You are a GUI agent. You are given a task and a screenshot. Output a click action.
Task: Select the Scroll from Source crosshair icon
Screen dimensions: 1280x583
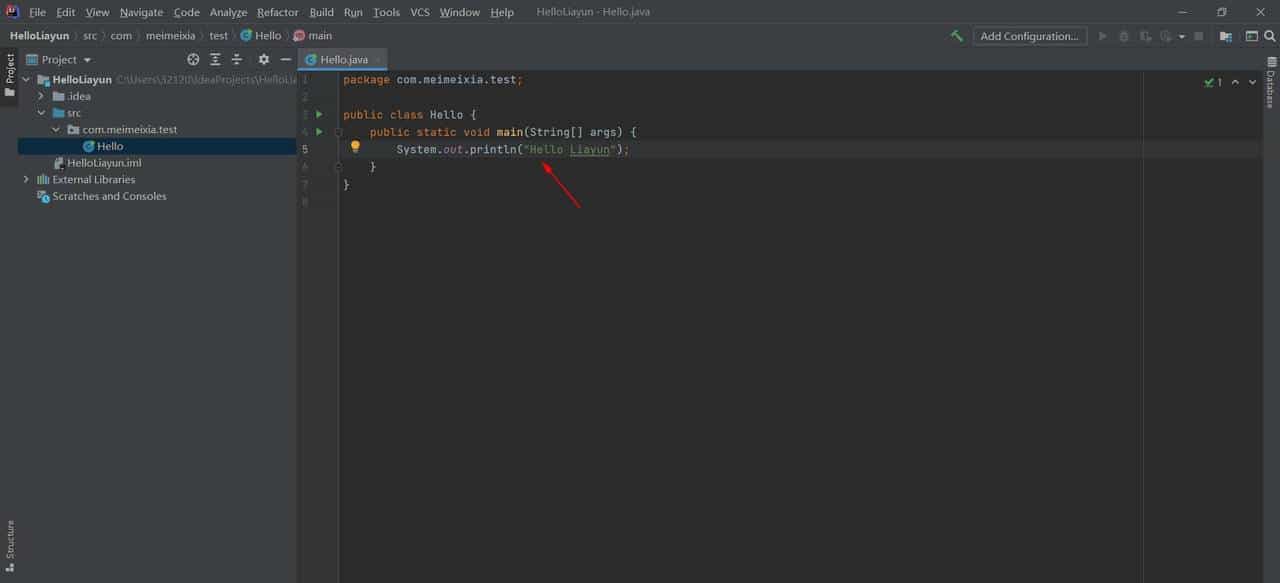tap(193, 59)
